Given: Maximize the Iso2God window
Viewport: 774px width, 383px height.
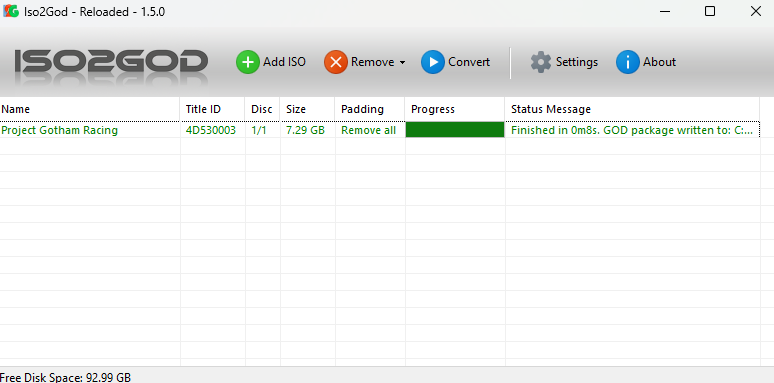Looking at the screenshot, I should tap(710, 11).
